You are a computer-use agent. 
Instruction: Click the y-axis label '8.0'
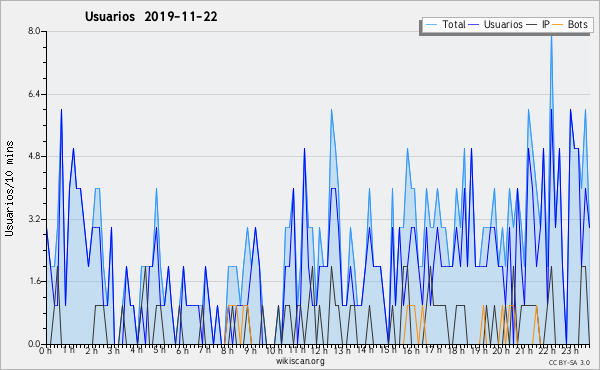tap(34, 31)
